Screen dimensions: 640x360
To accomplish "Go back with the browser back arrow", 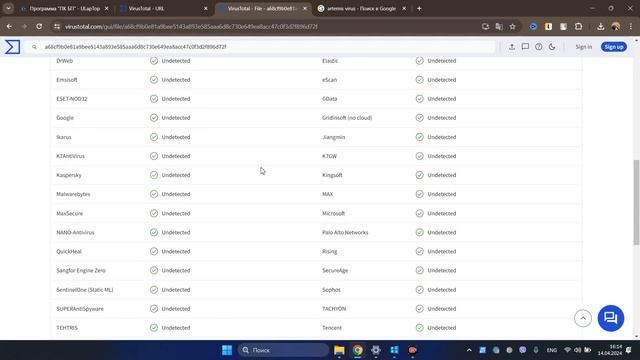I will (9, 27).
